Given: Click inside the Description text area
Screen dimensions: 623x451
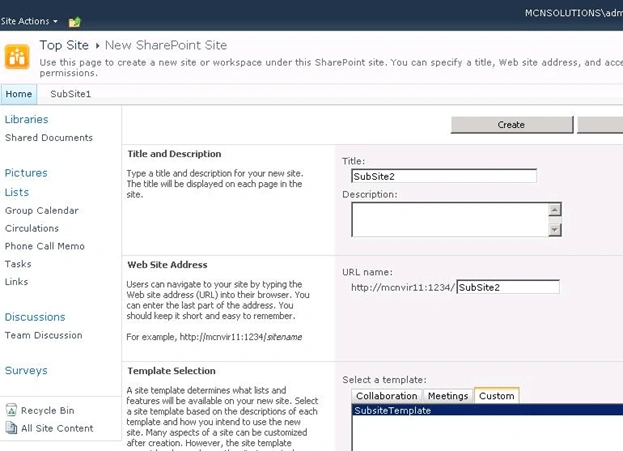Looking at the screenshot, I should (450, 219).
